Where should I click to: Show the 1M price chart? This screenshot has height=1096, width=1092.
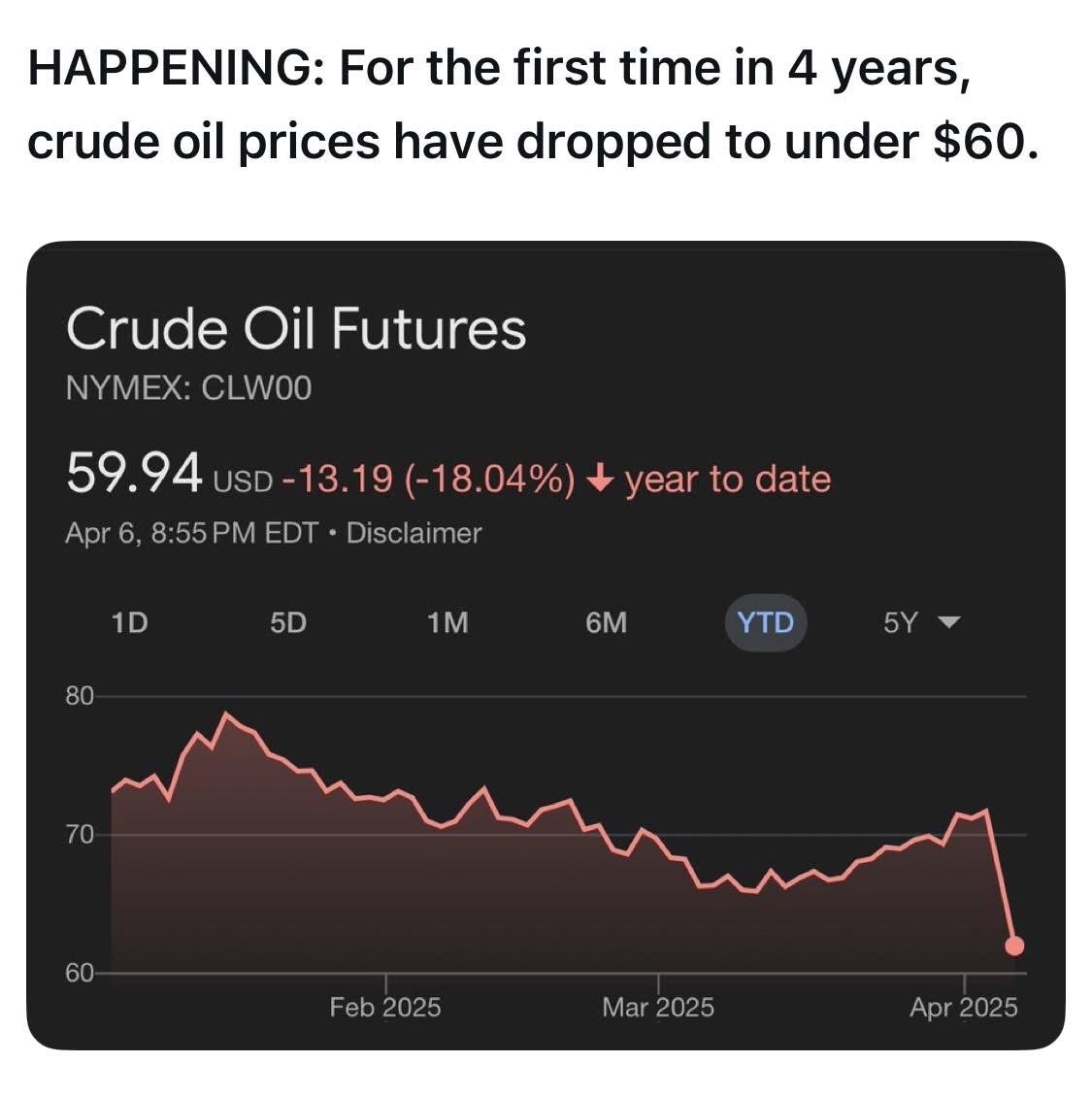point(447,622)
